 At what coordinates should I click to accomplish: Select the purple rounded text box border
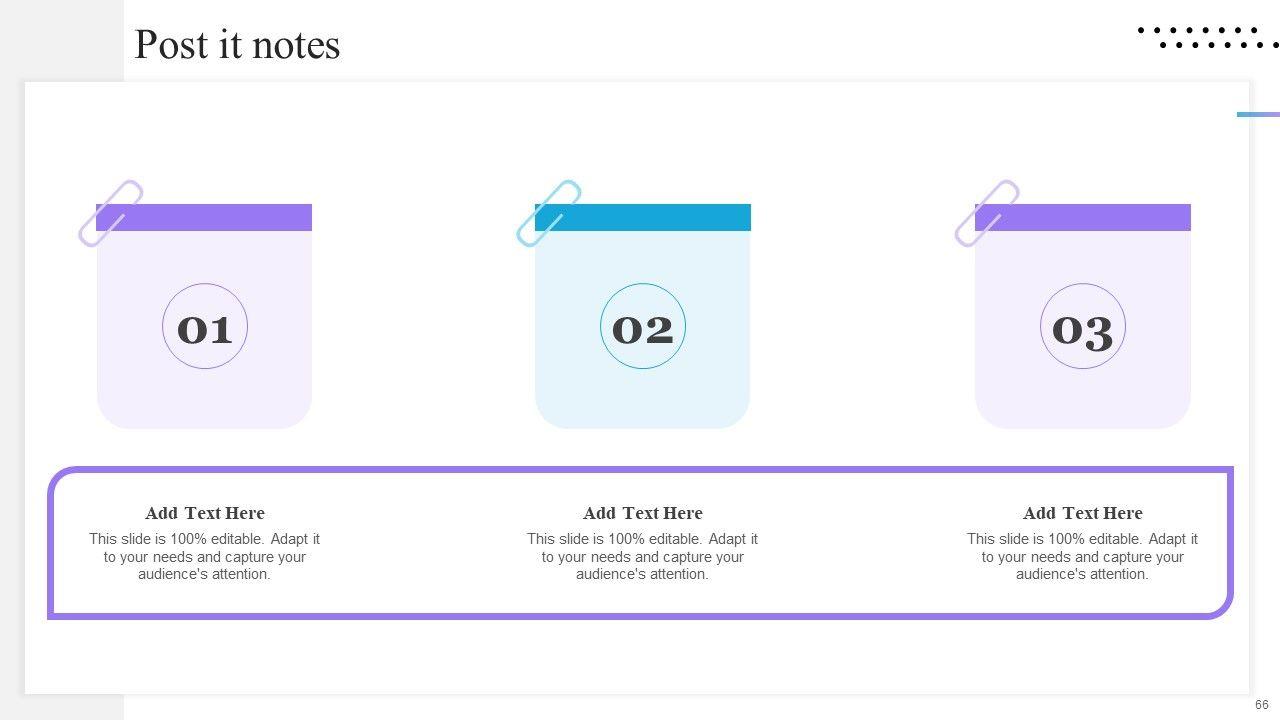coord(640,469)
